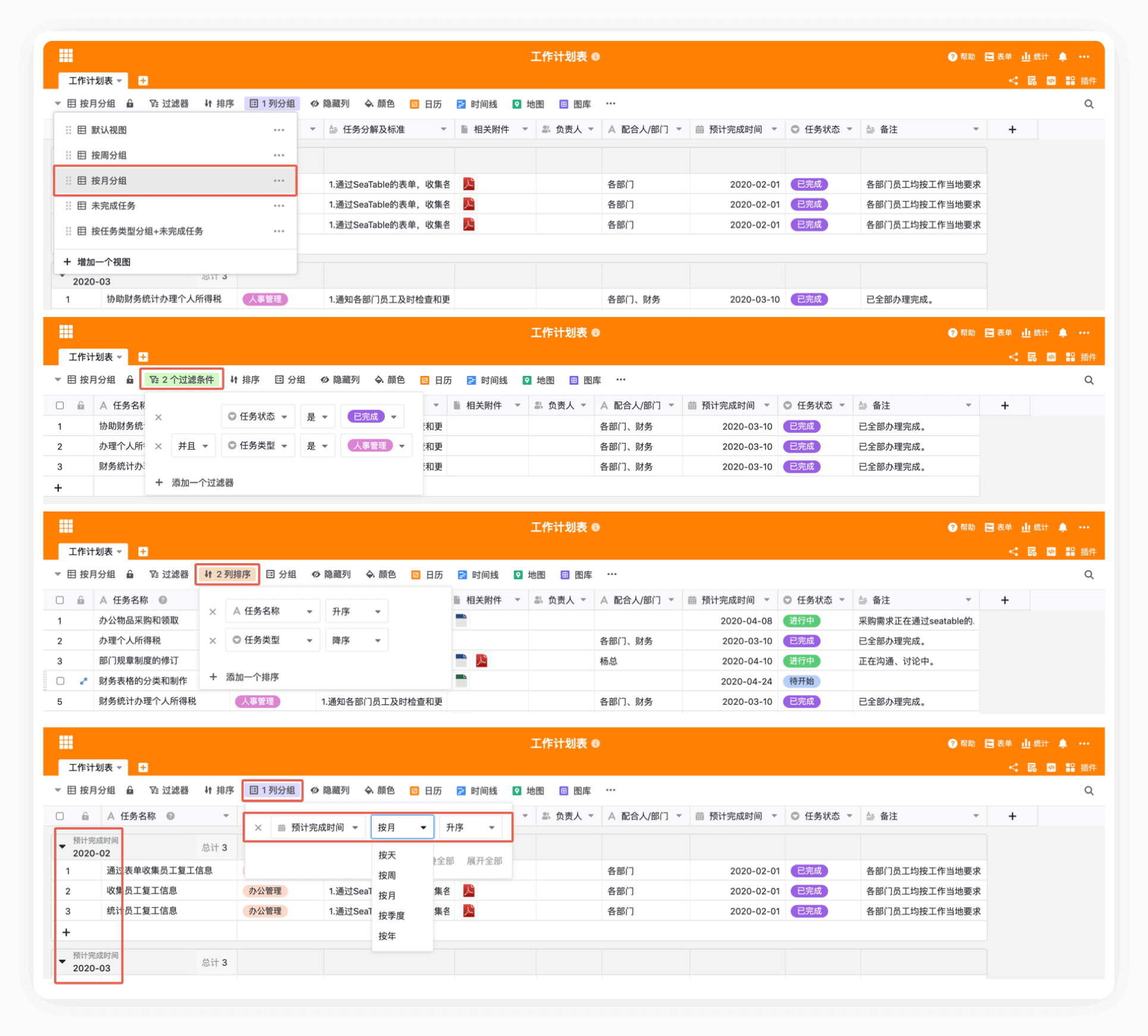Image resolution: width=1148 pixels, height=1036 pixels.
Task: Choose 按季度 from the granularity list
Action: pos(391,915)
